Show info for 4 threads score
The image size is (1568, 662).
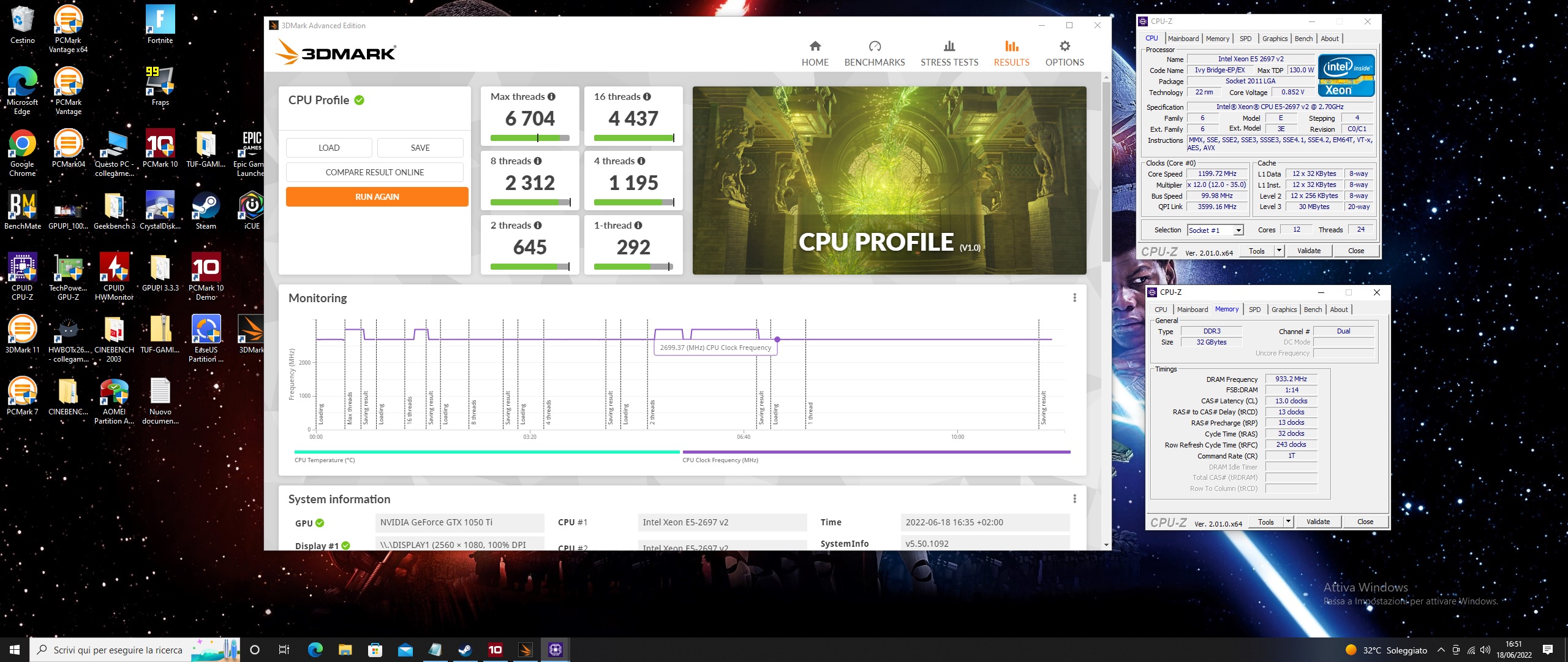click(641, 161)
